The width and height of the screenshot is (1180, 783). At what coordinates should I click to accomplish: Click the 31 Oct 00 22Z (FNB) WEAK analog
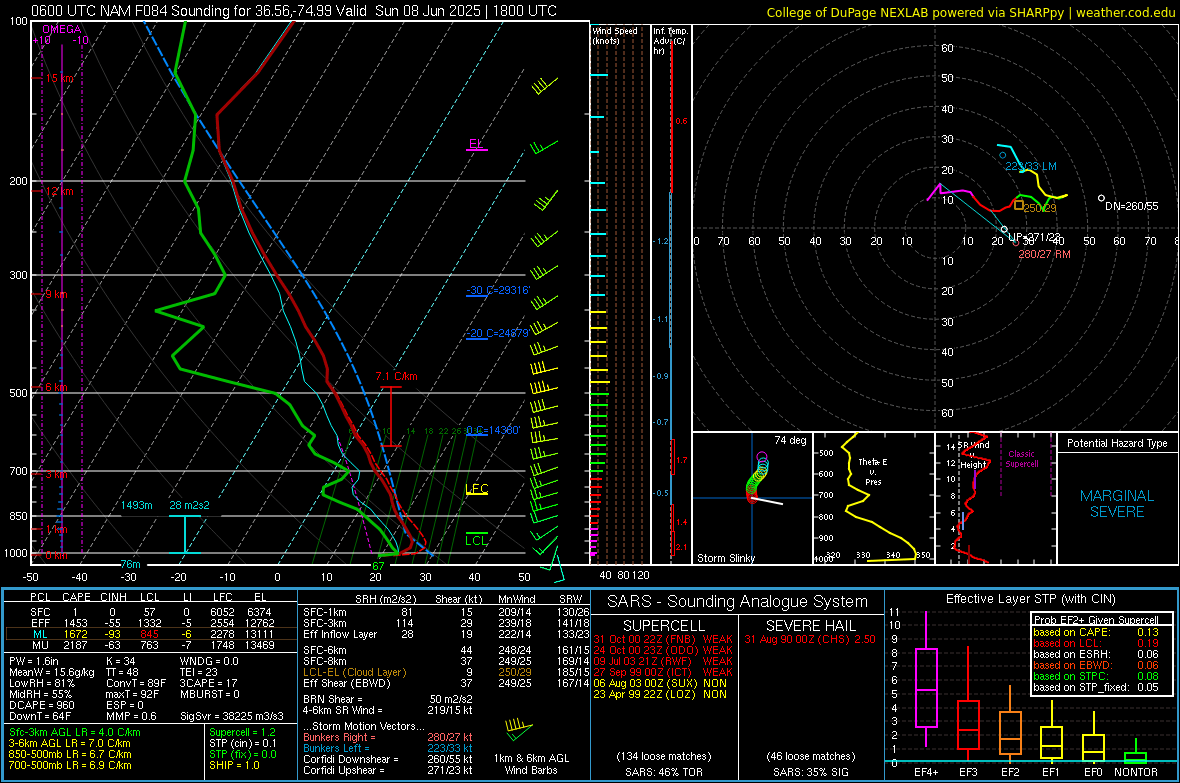coord(663,639)
